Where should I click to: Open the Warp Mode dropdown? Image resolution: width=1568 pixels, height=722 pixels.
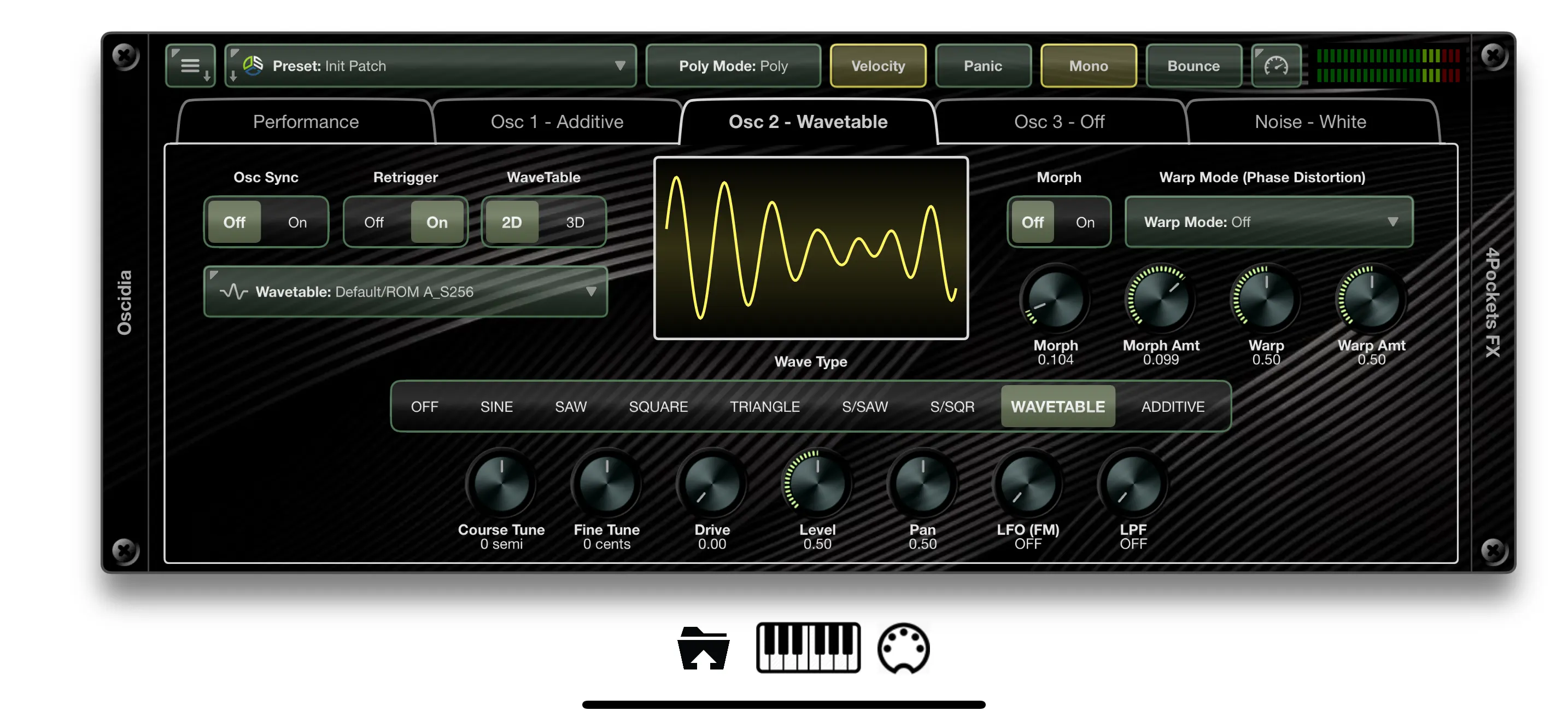point(1268,222)
